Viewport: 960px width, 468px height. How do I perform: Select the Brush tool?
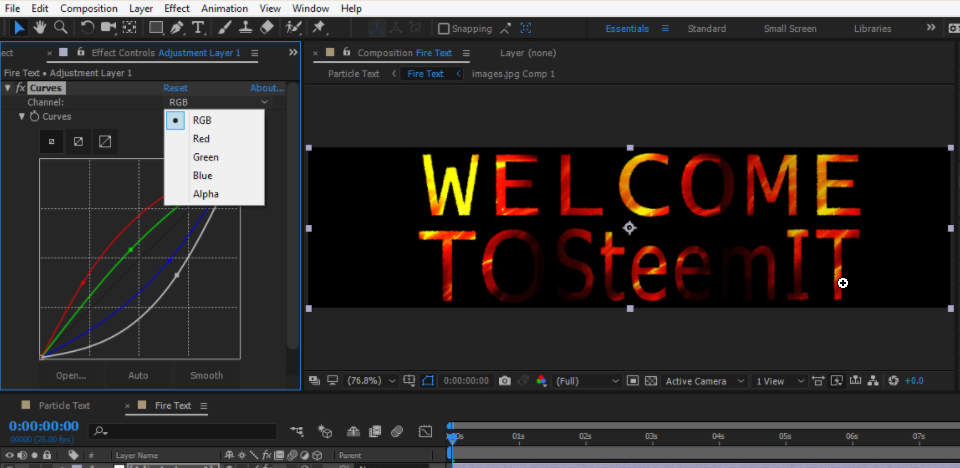pyautogui.click(x=225, y=28)
